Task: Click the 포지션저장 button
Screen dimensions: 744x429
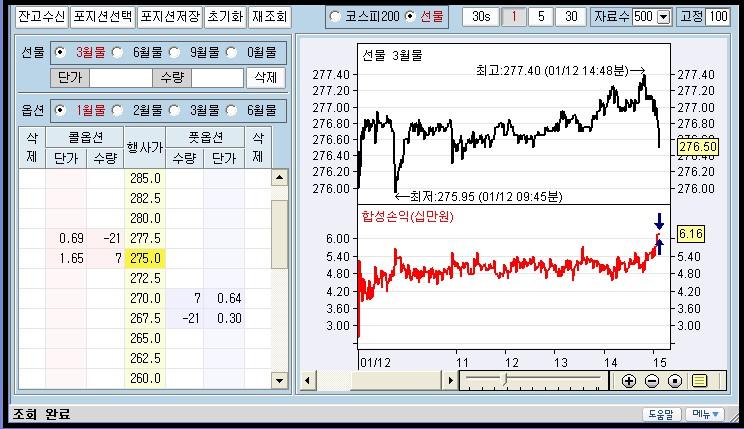Action: point(168,16)
